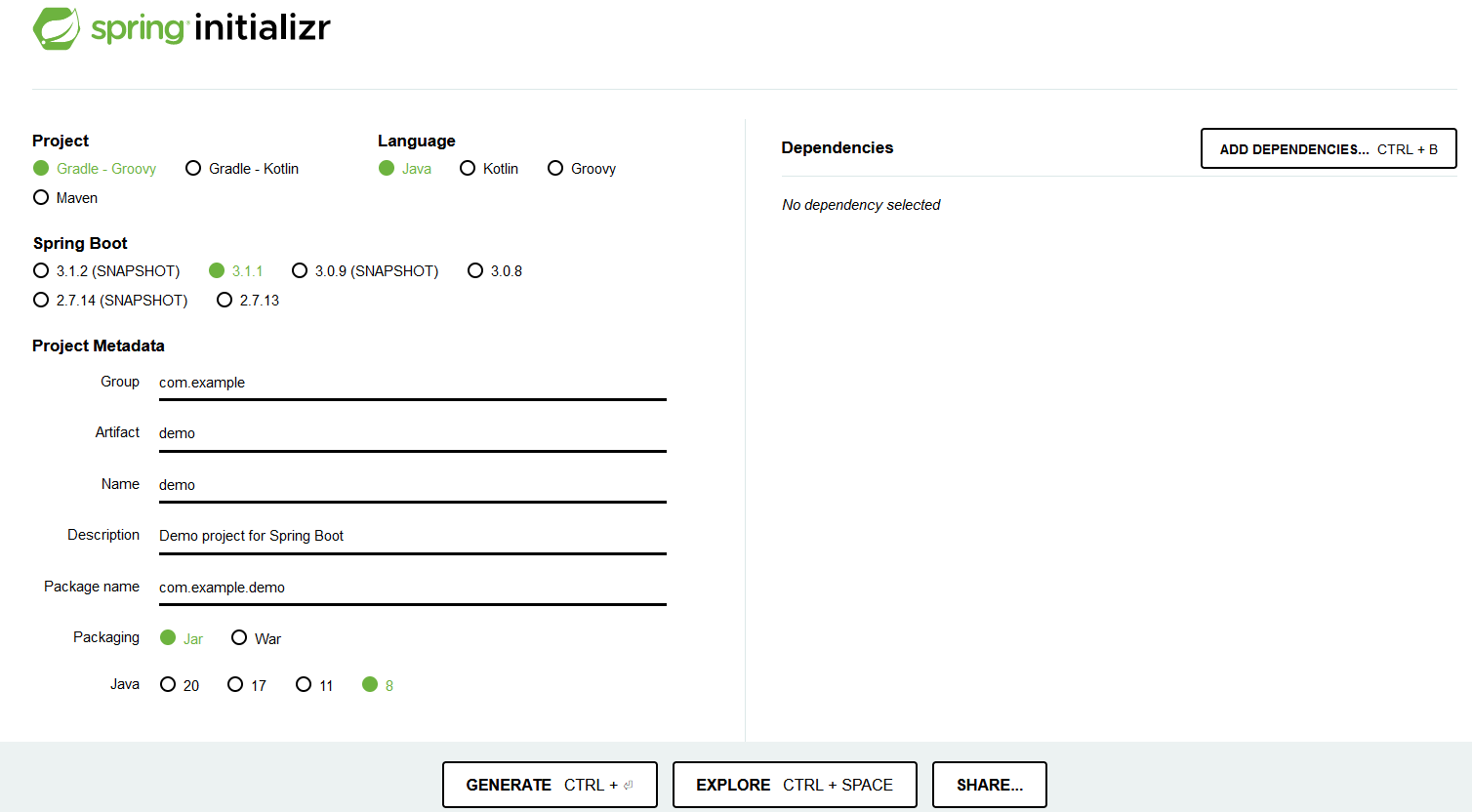Edit the Description input field

(x=413, y=536)
